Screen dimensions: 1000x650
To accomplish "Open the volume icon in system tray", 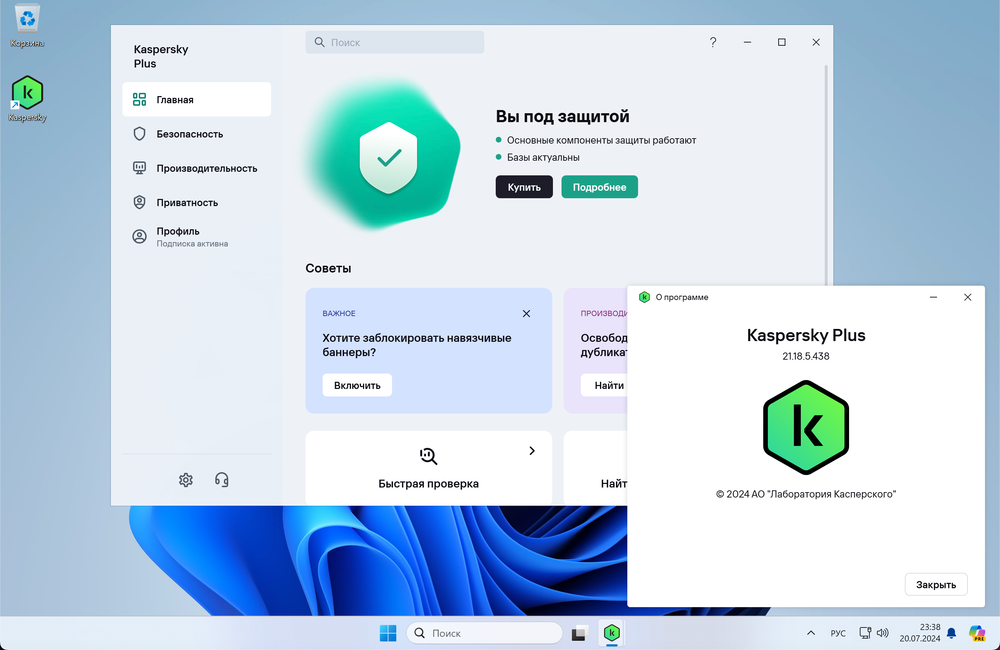I will [883, 633].
